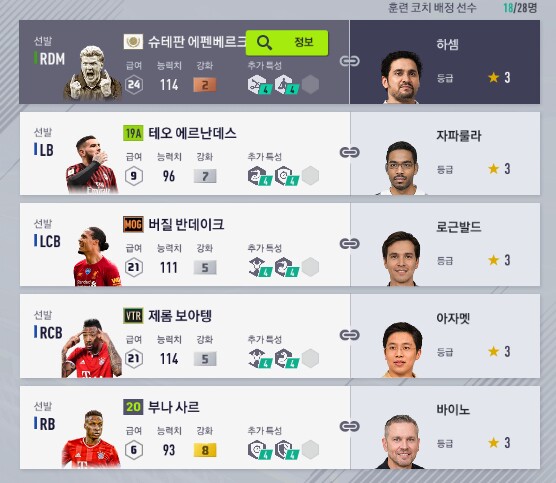Click coach 아자멧 portrait

(402, 350)
